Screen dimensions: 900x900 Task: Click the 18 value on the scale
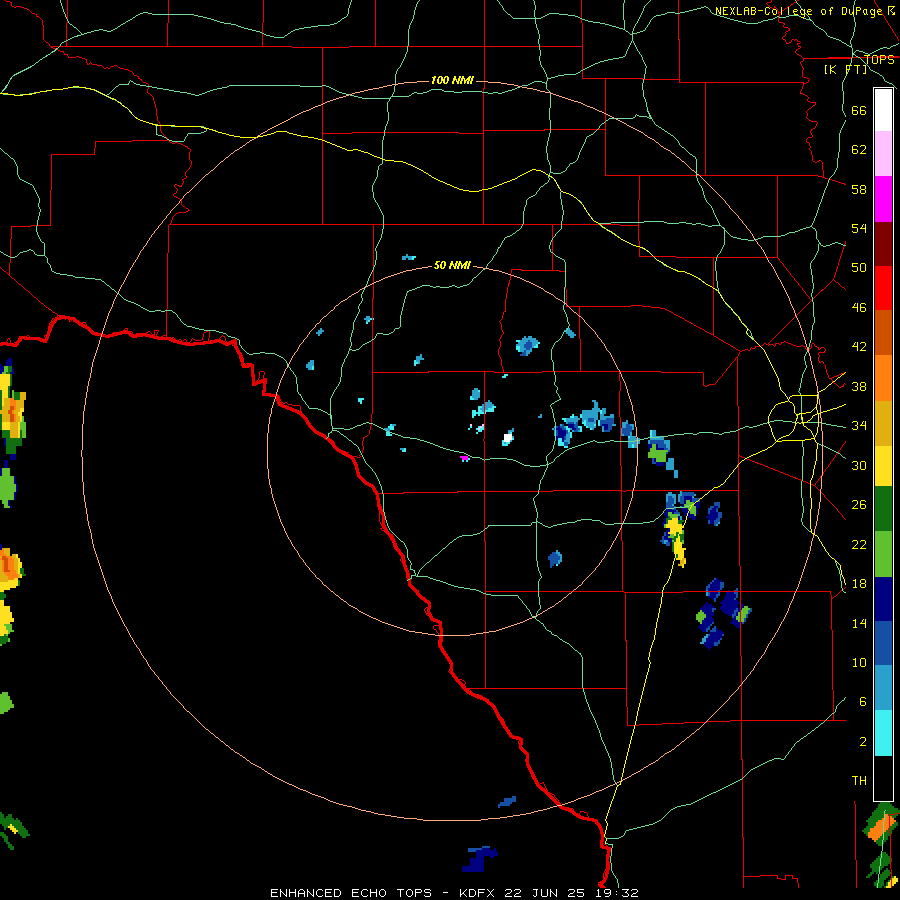click(x=859, y=584)
